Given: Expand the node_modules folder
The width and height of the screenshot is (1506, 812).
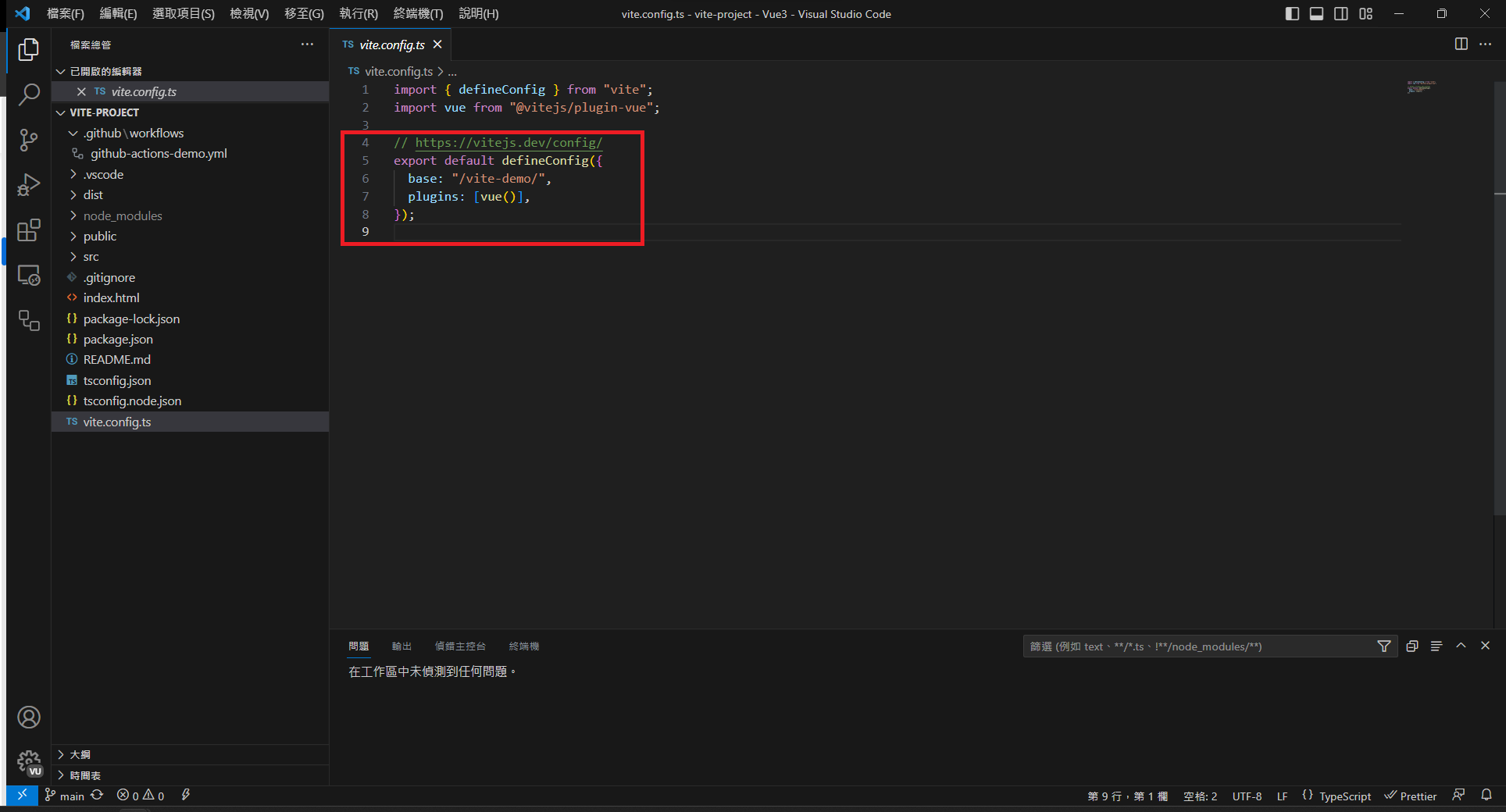Looking at the screenshot, I should point(190,215).
